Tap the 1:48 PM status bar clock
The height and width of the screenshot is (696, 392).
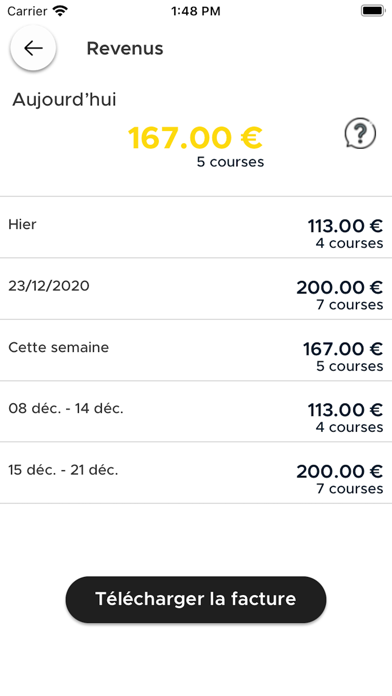[196, 11]
